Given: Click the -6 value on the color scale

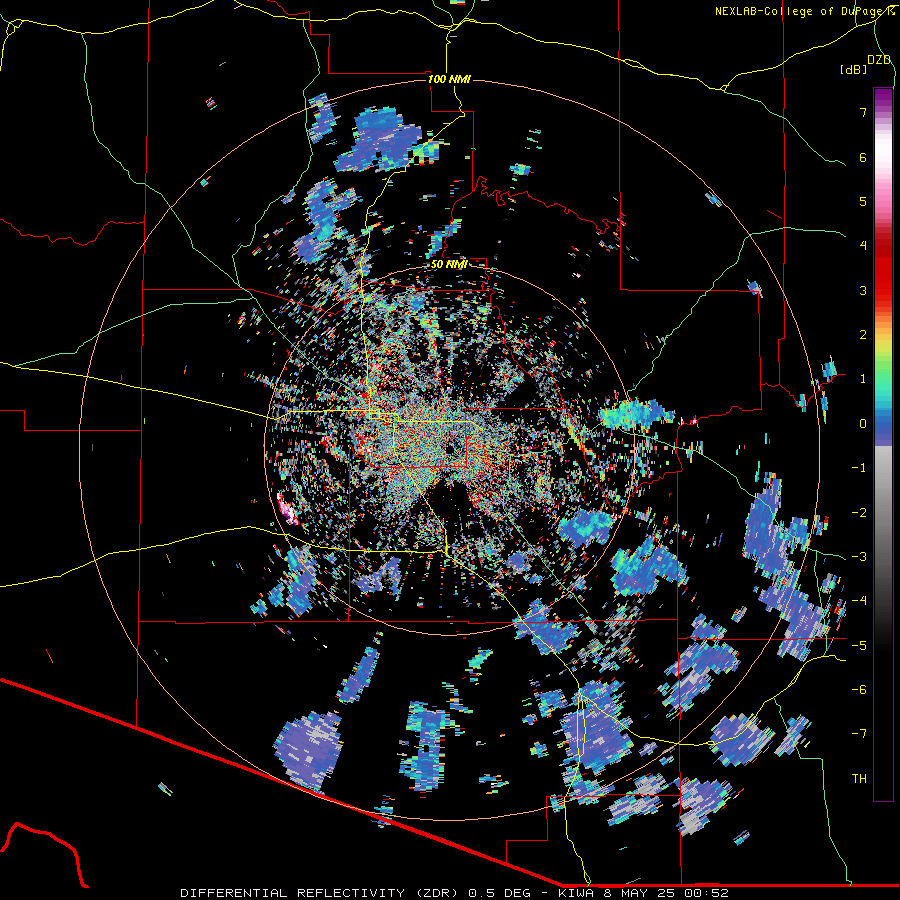Looking at the screenshot, I should [859, 690].
